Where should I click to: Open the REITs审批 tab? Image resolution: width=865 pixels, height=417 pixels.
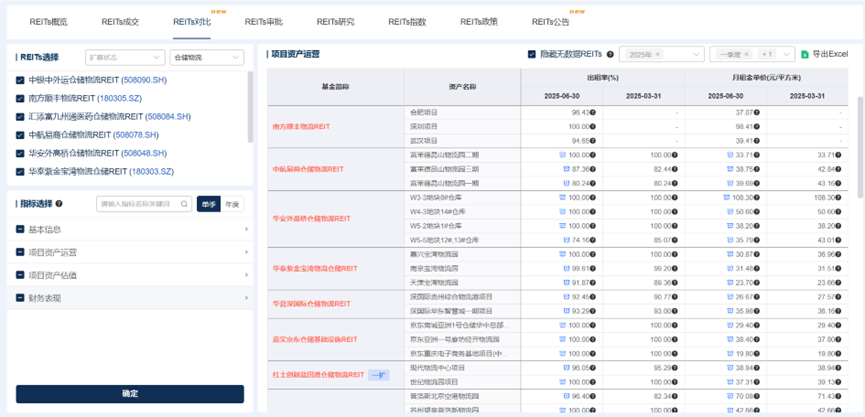tap(264, 22)
